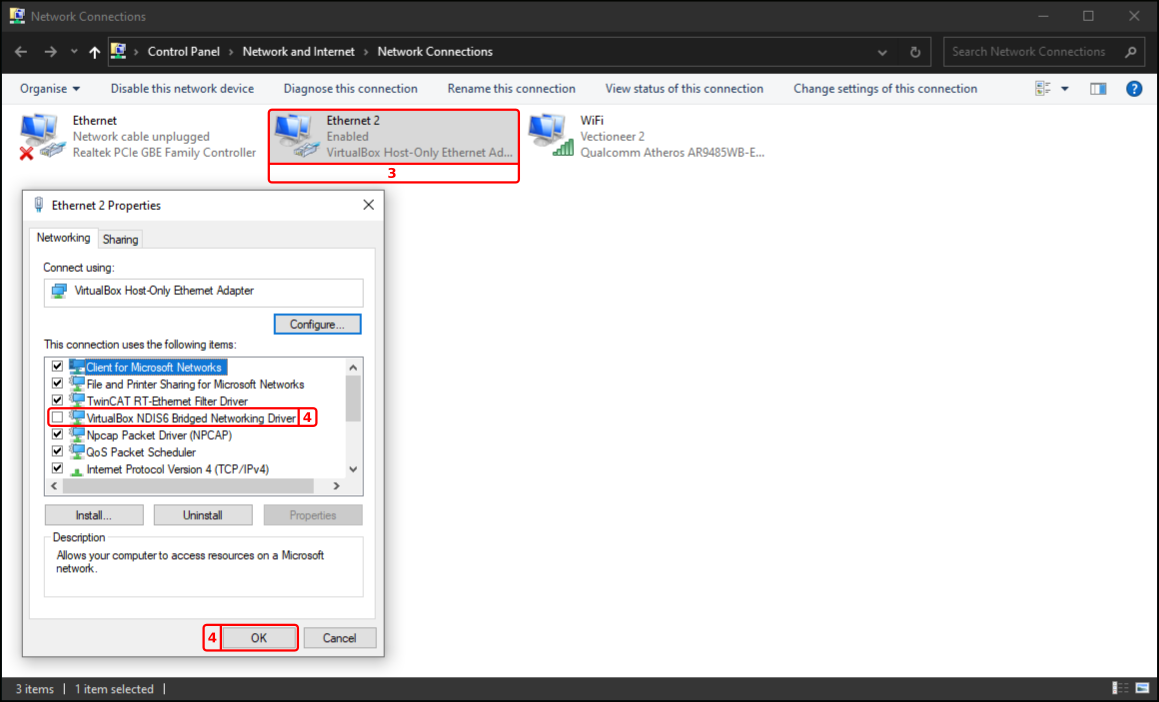Click the Configure button

coord(317,324)
